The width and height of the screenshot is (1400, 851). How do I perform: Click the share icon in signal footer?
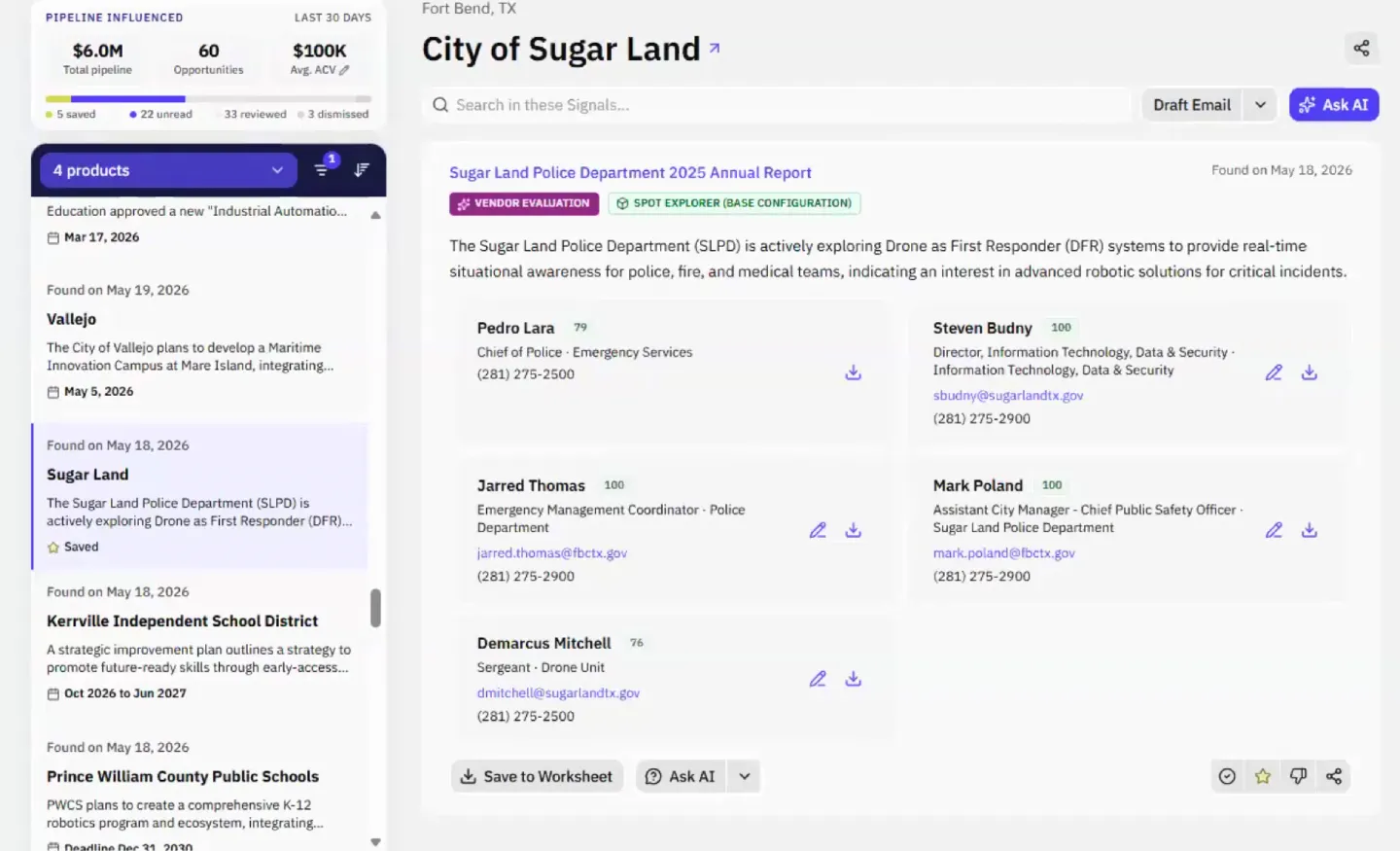click(x=1334, y=776)
